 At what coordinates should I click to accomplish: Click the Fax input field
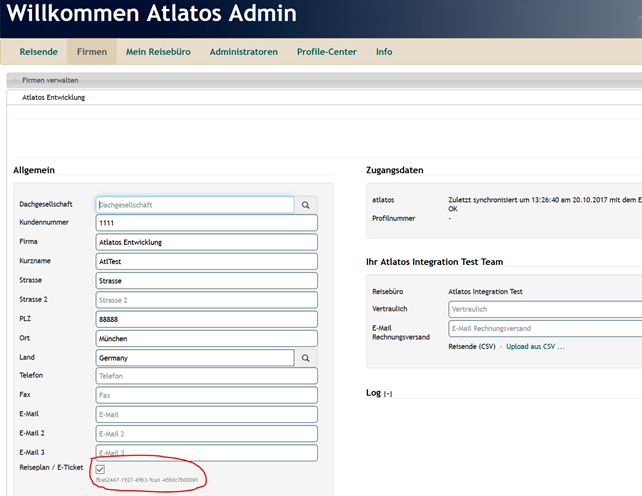point(206,395)
